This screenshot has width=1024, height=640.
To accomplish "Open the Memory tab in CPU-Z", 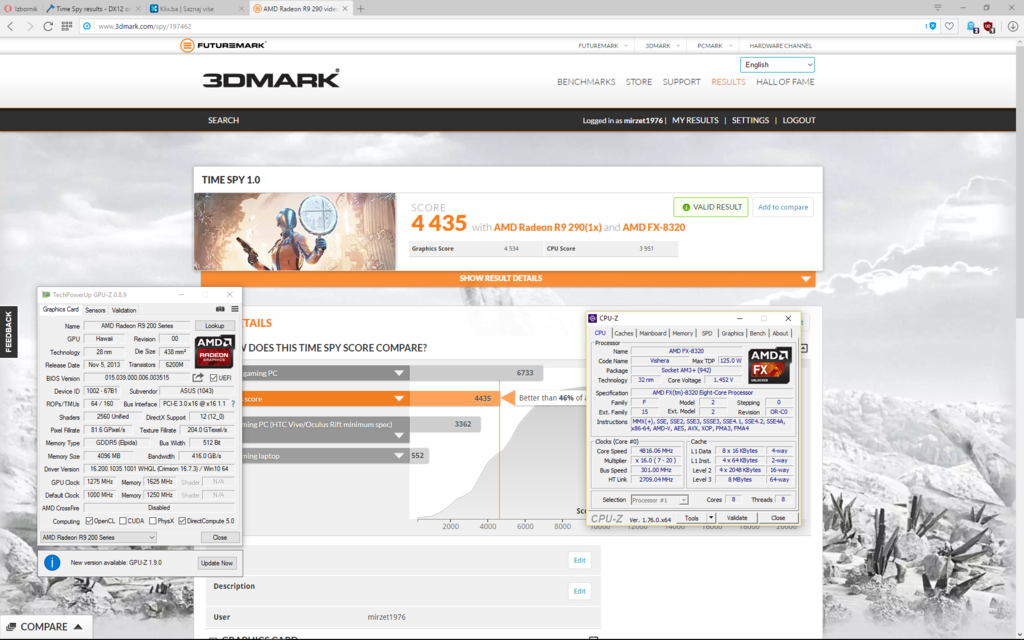I will pos(682,333).
